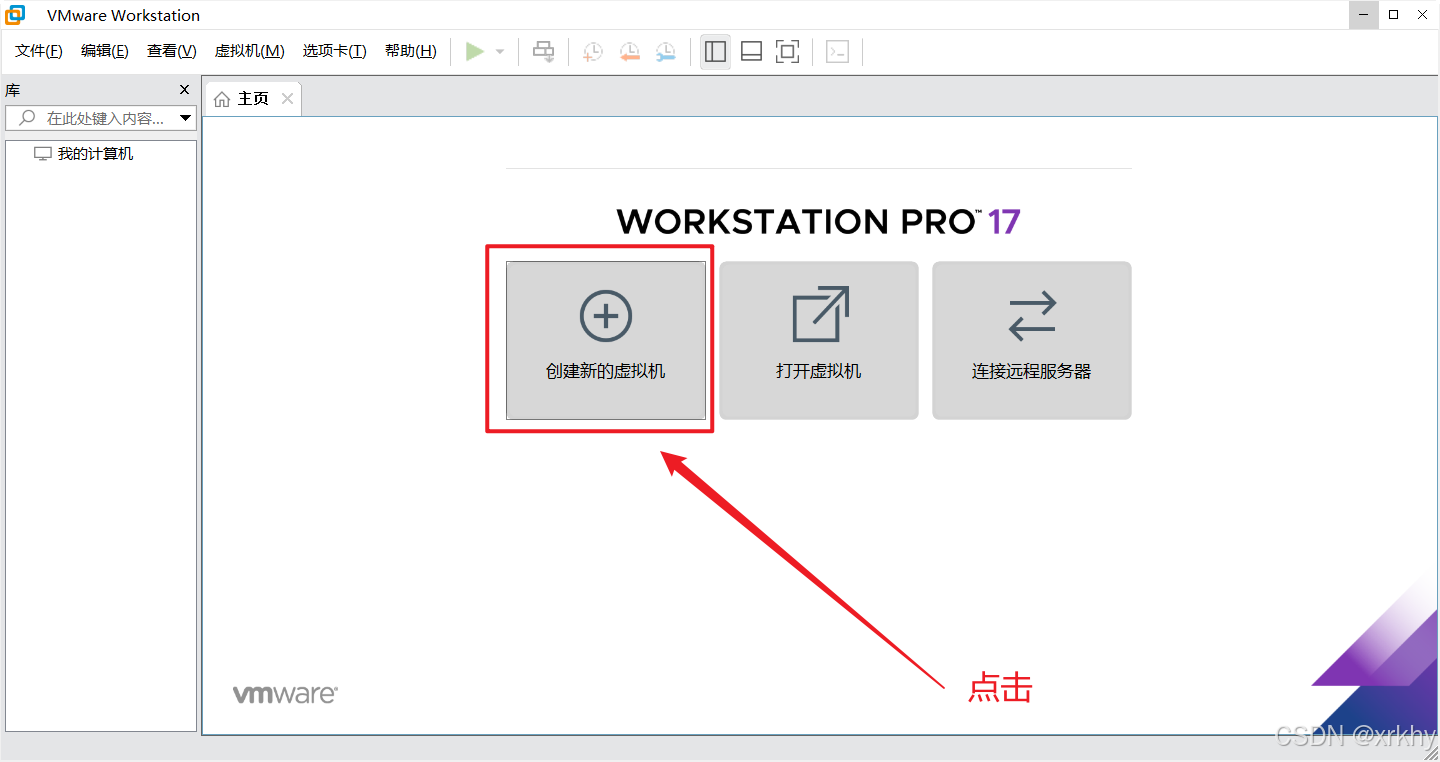
Task: Open the power options dropdown arrow
Action: [500, 52]
